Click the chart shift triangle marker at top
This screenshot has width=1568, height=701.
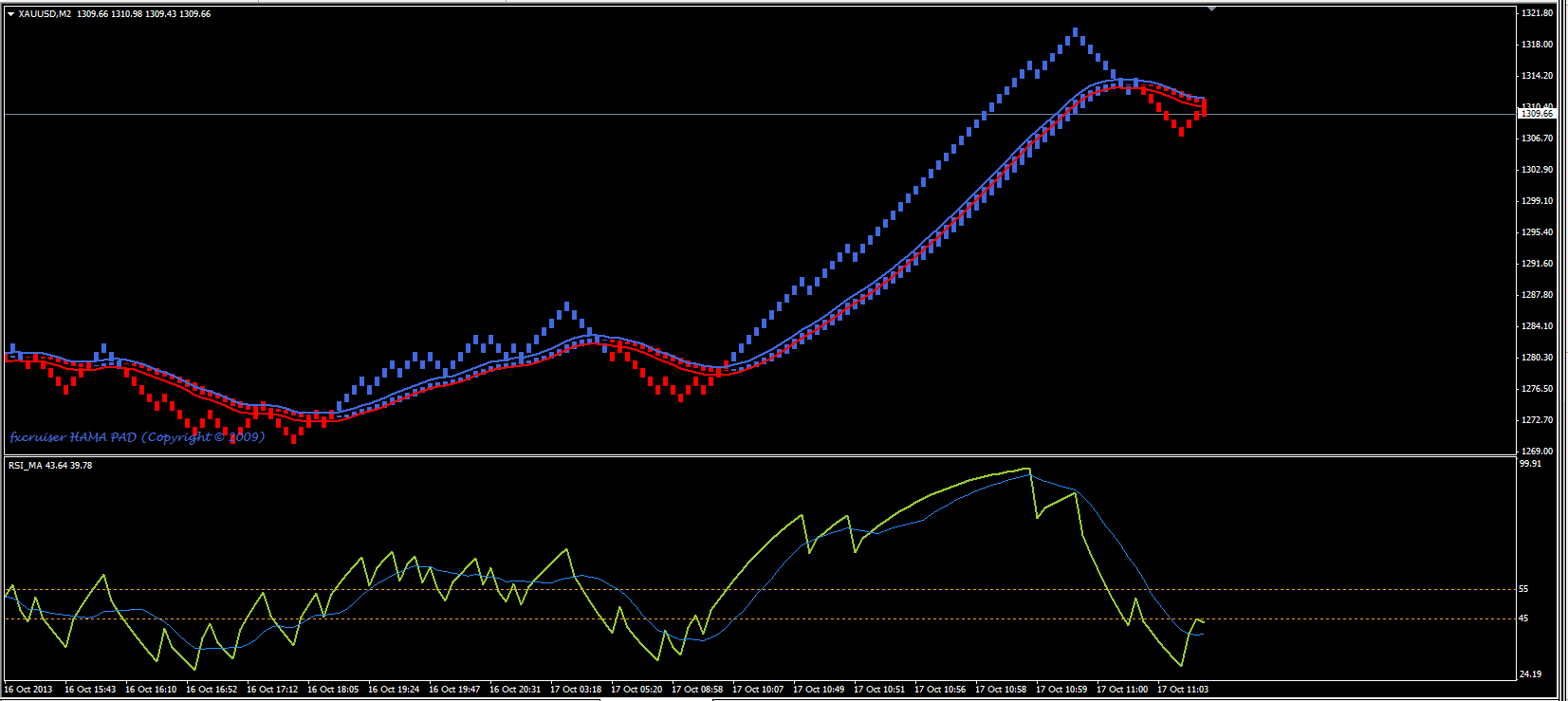pos(1211,8)
